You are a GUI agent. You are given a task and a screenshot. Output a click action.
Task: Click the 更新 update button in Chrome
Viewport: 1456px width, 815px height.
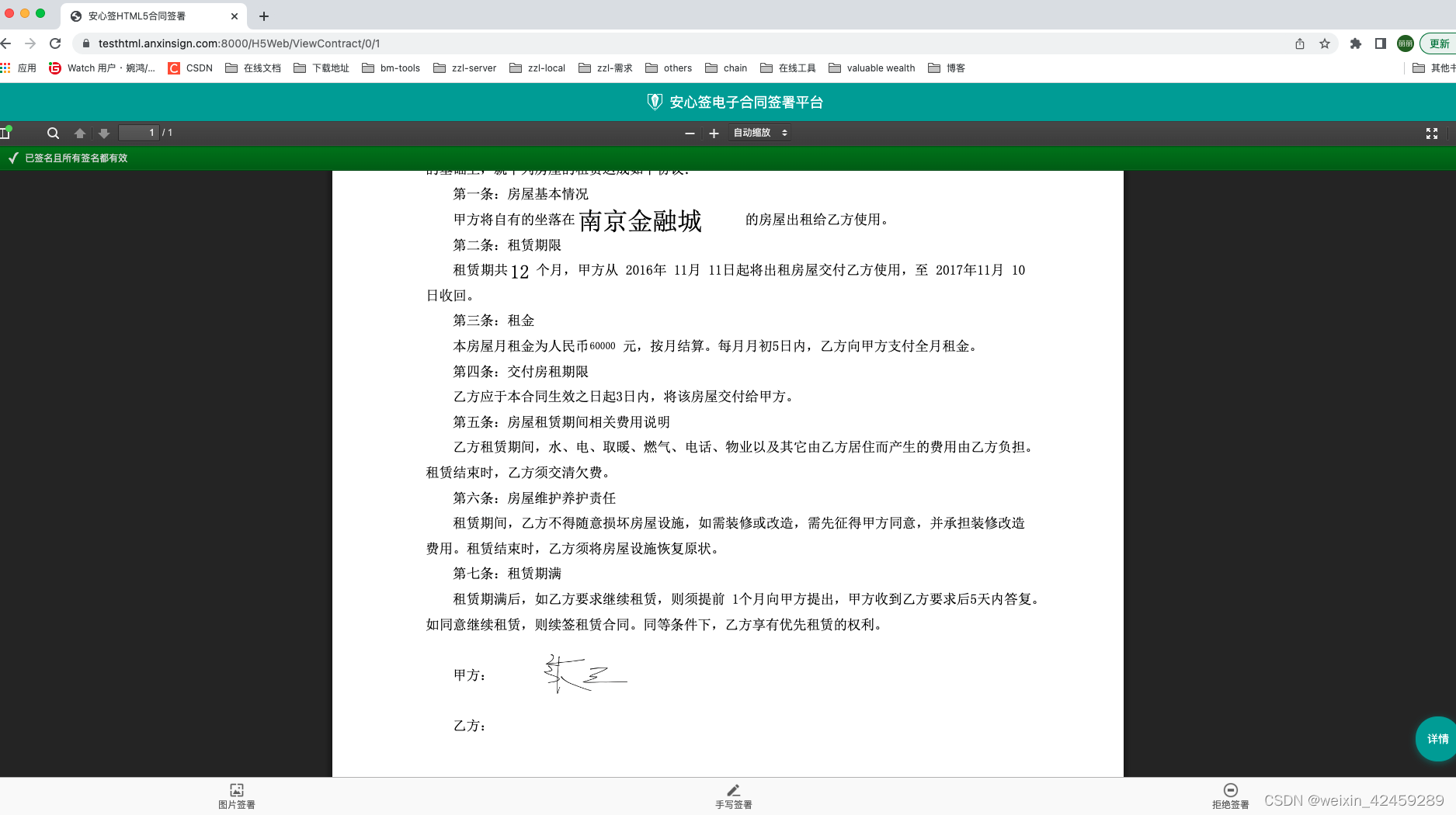tap(1439, 43)
